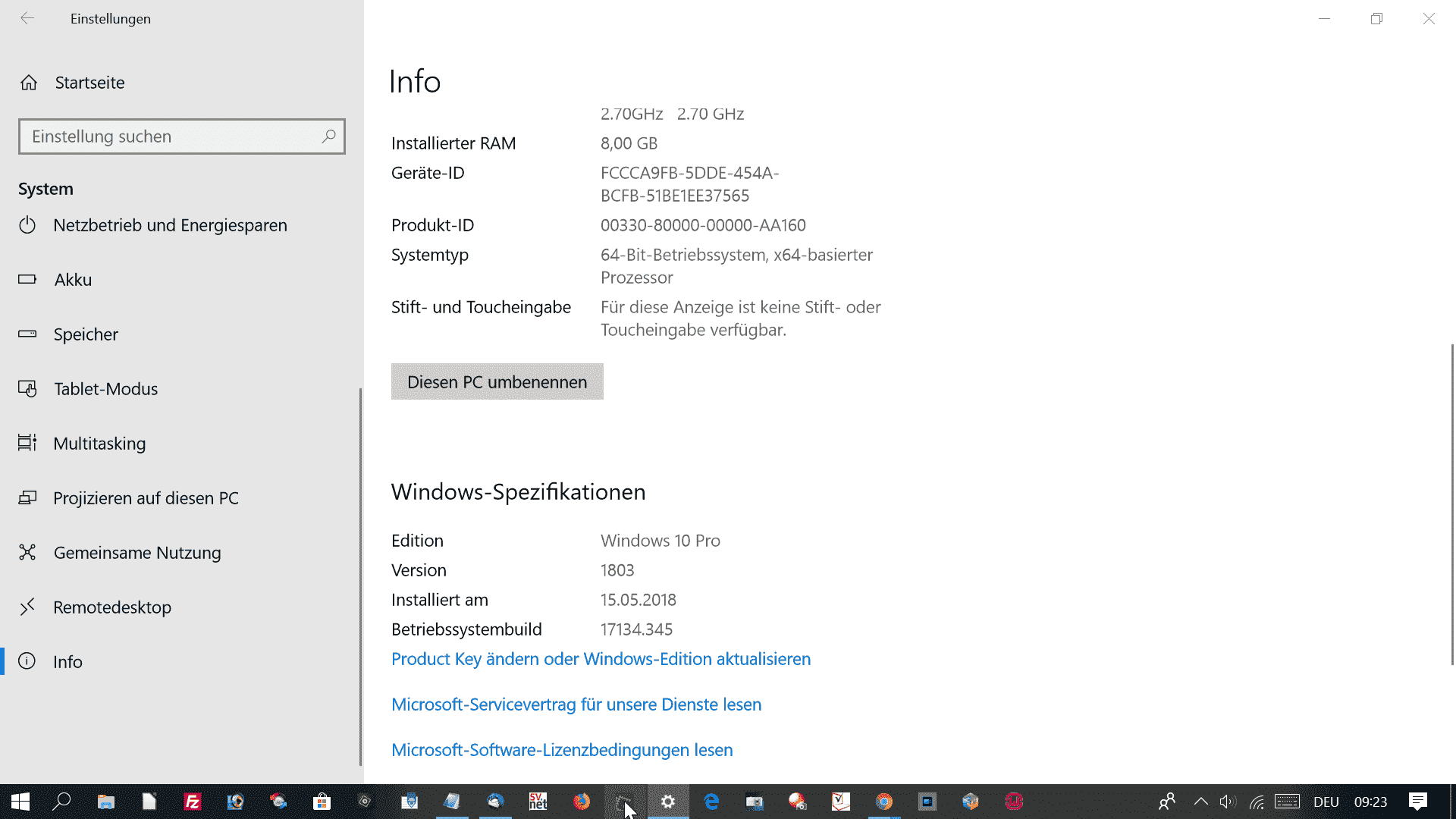Show hidden tray icons with the chevron
Viewport: 1456px width, 819px height.
[x=1201, y=802]
